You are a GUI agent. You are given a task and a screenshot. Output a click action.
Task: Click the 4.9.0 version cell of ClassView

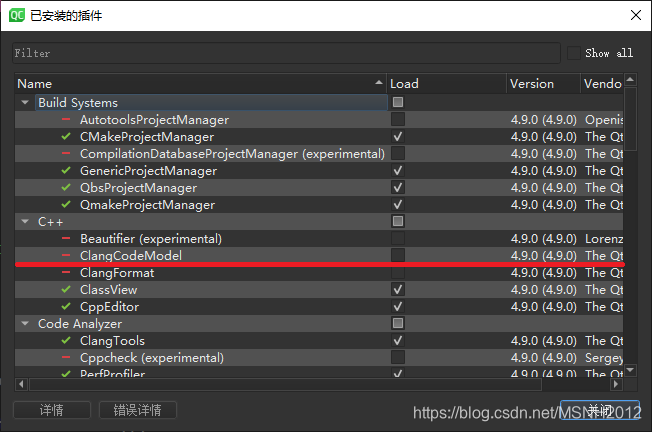coord(543,289)
